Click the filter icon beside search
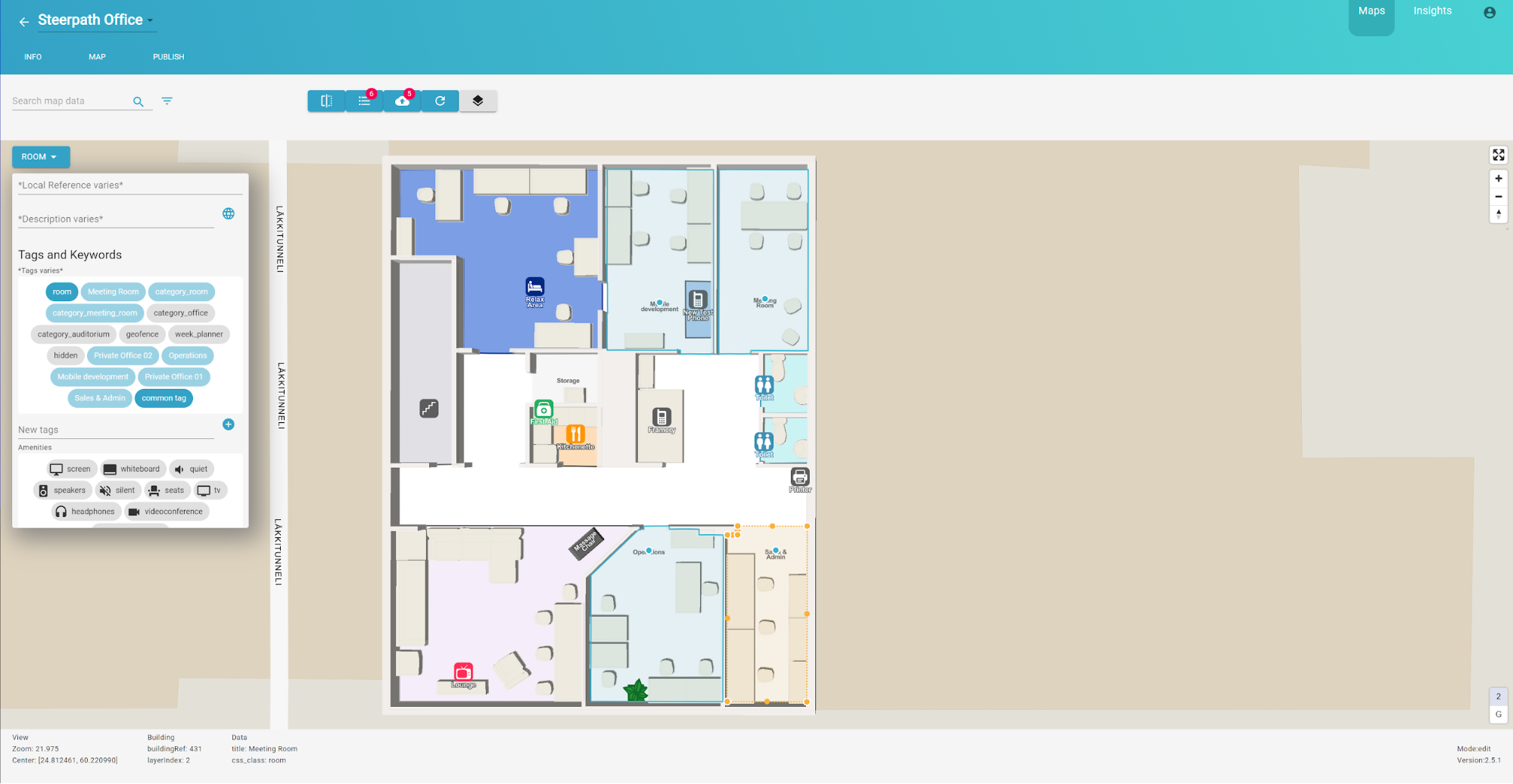 tap(167, 101)
